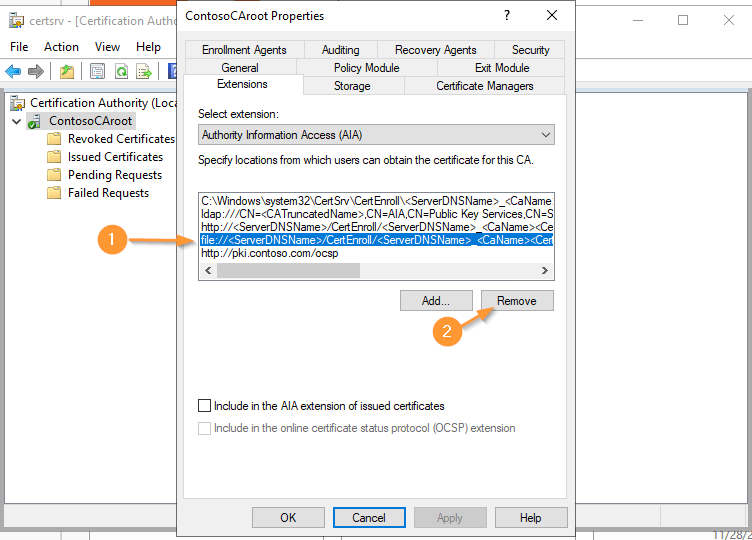Screen dimensions: 752x540
Task: Click the scroll right arrow in locations list
Action: click(x=545, y=270)
